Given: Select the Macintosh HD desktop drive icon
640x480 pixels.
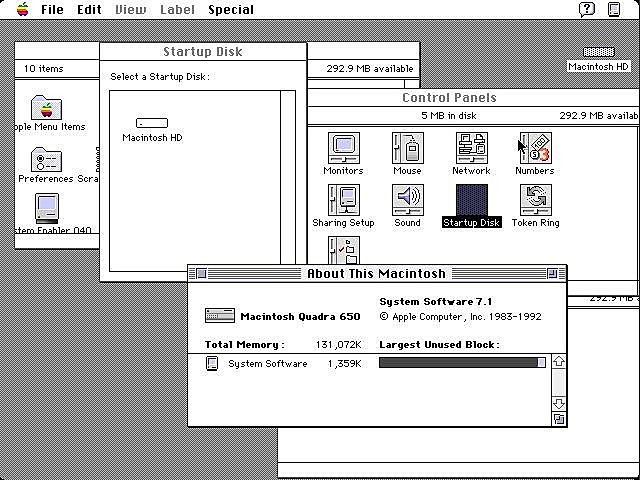Looking at the screenshot, I should point(598,52).
